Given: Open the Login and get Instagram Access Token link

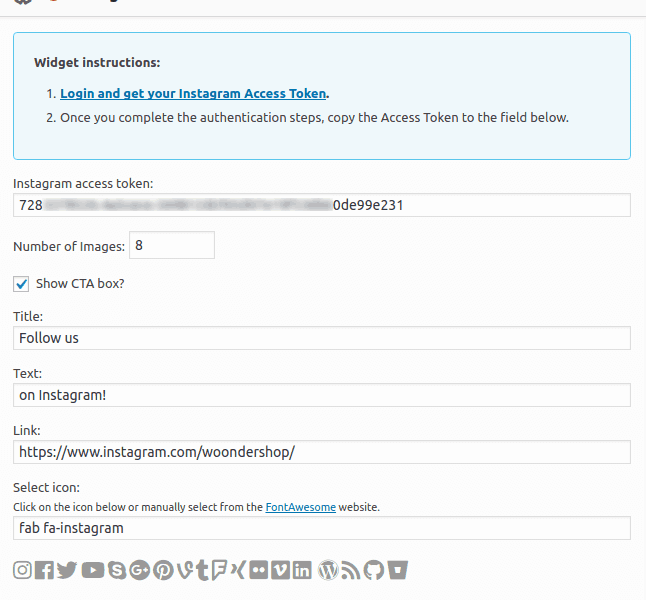Looking at the screenshot, I should [193, 94].
